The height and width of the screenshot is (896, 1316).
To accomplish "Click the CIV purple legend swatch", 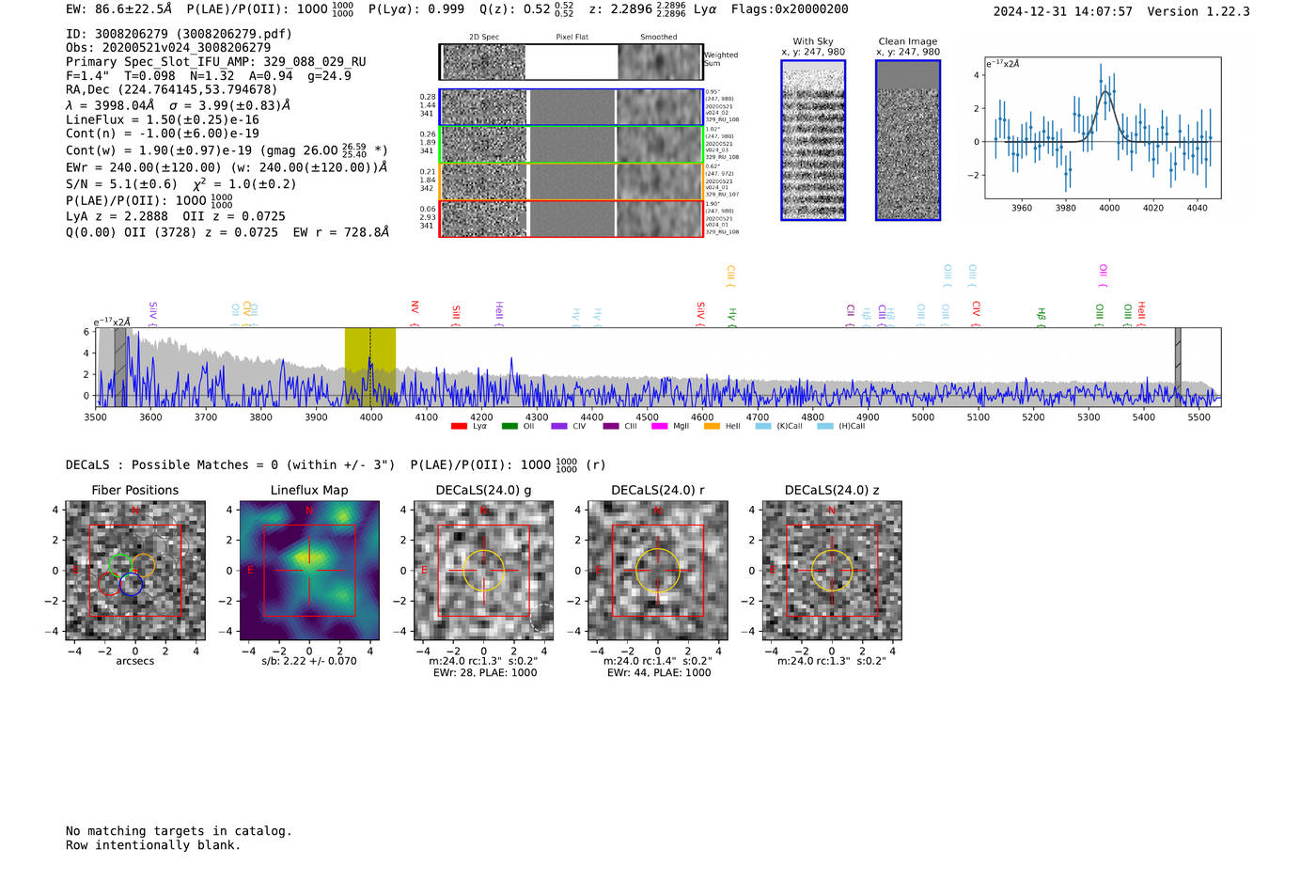I will click(559, 426).
